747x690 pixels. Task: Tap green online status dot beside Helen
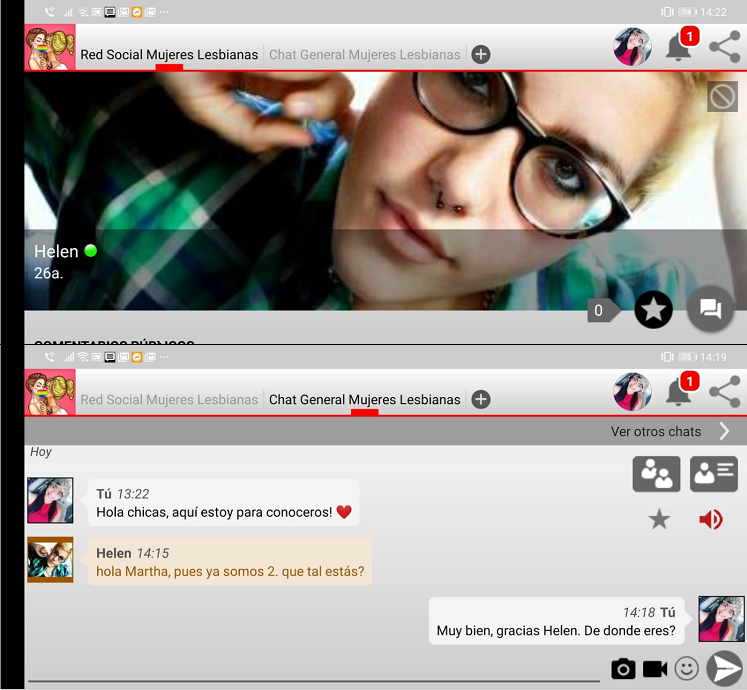click(91, 250)
